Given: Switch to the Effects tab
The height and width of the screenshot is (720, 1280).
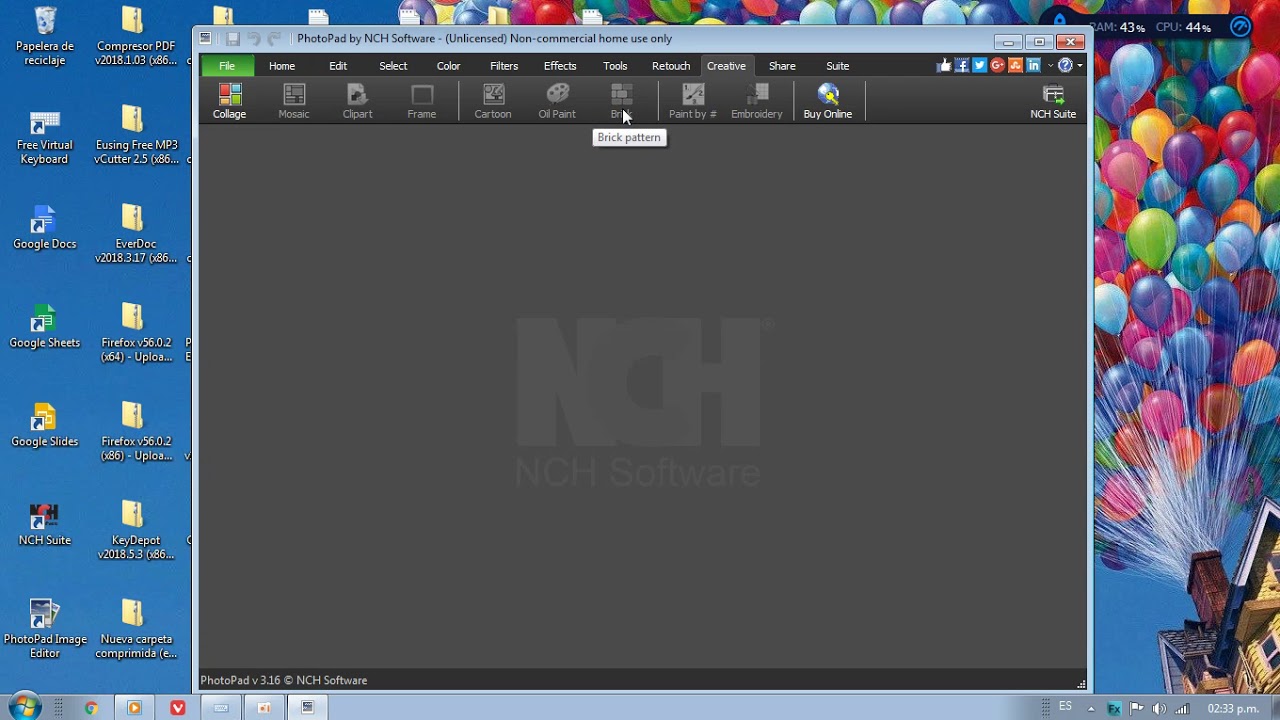Looking at the screenshot, I should pyautogui.click(x=560, y=66).
